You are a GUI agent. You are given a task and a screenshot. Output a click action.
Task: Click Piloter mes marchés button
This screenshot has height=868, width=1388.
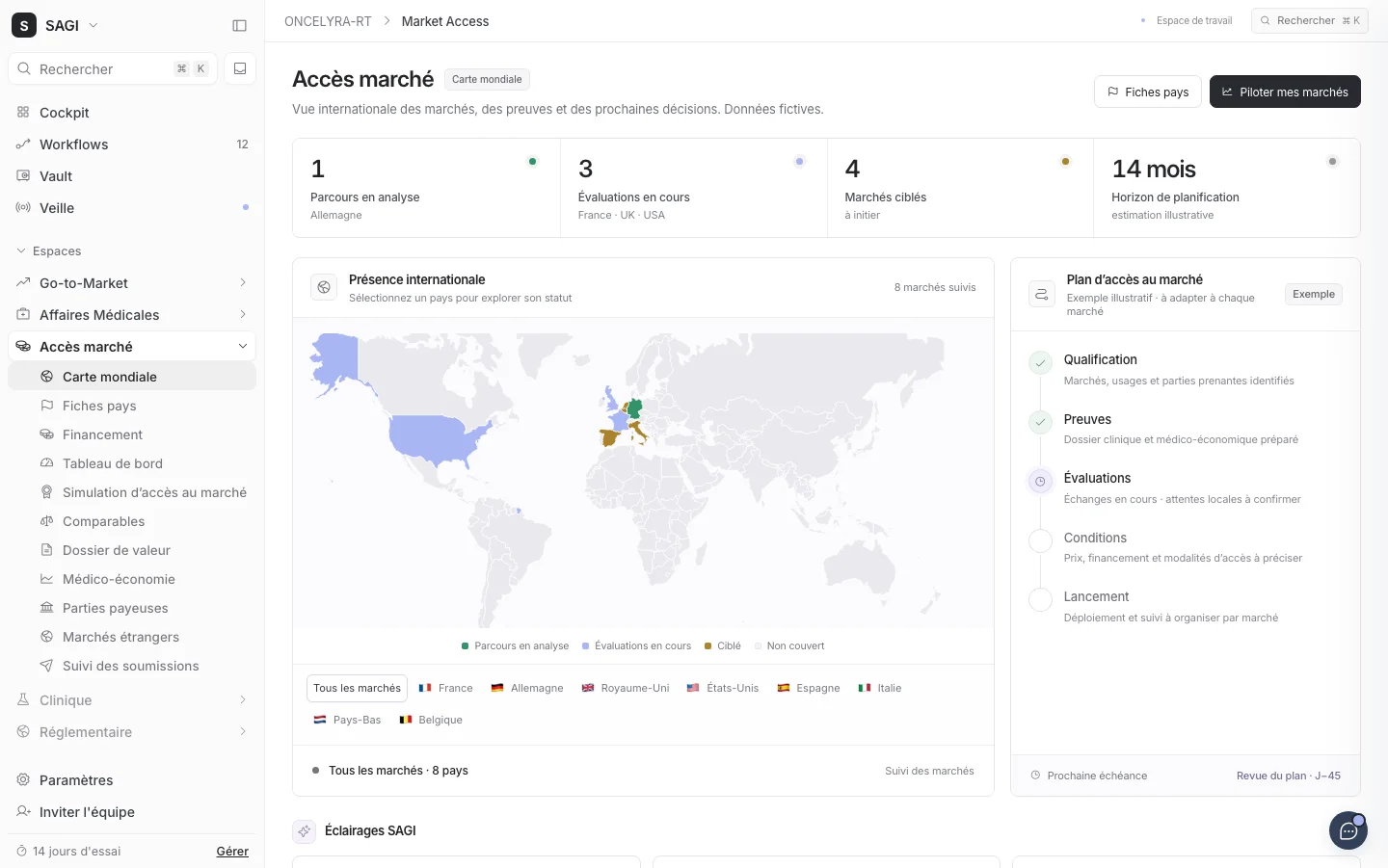tap(1285, 92)
